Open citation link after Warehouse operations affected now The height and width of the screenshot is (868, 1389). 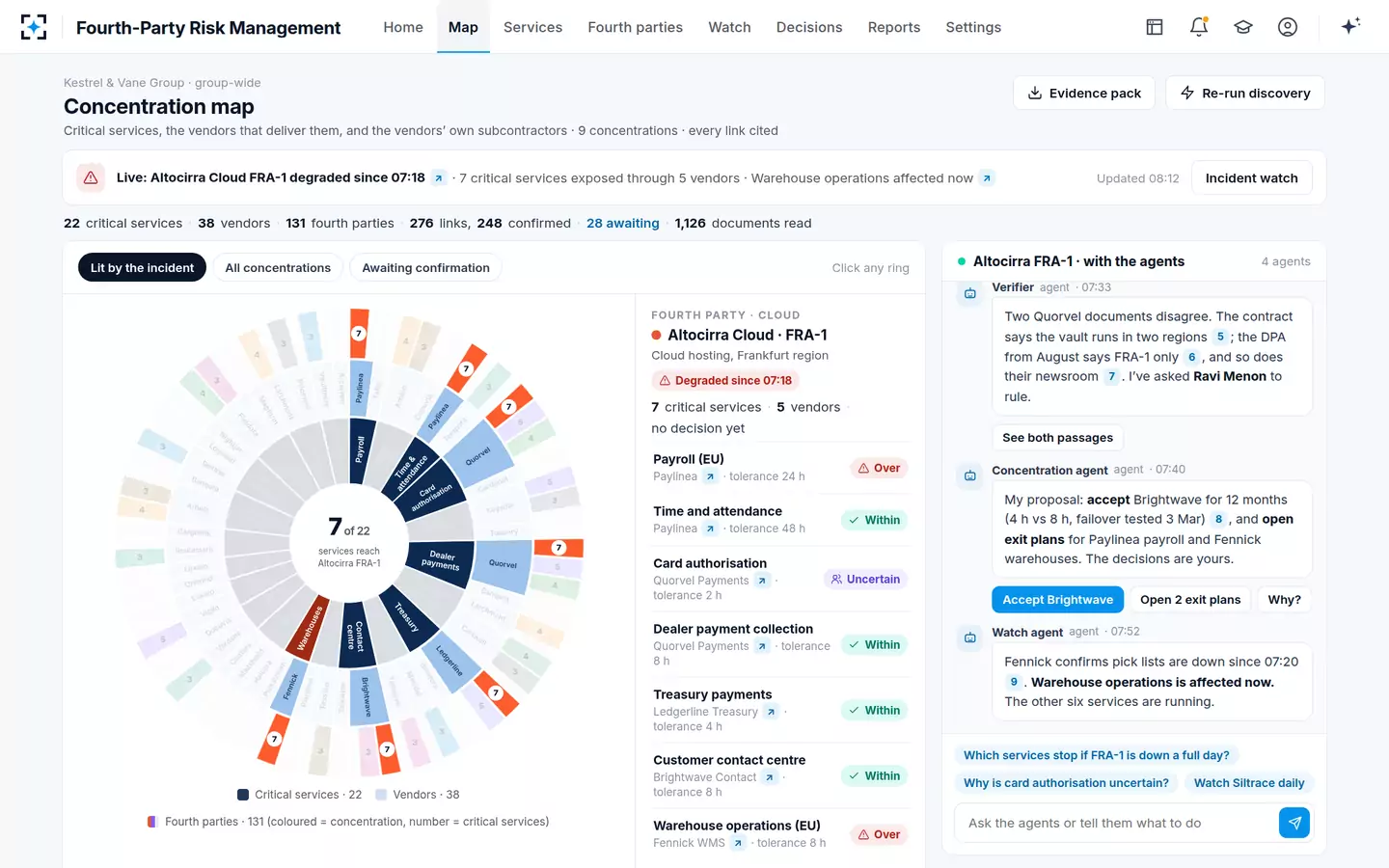tap(987, 178)
